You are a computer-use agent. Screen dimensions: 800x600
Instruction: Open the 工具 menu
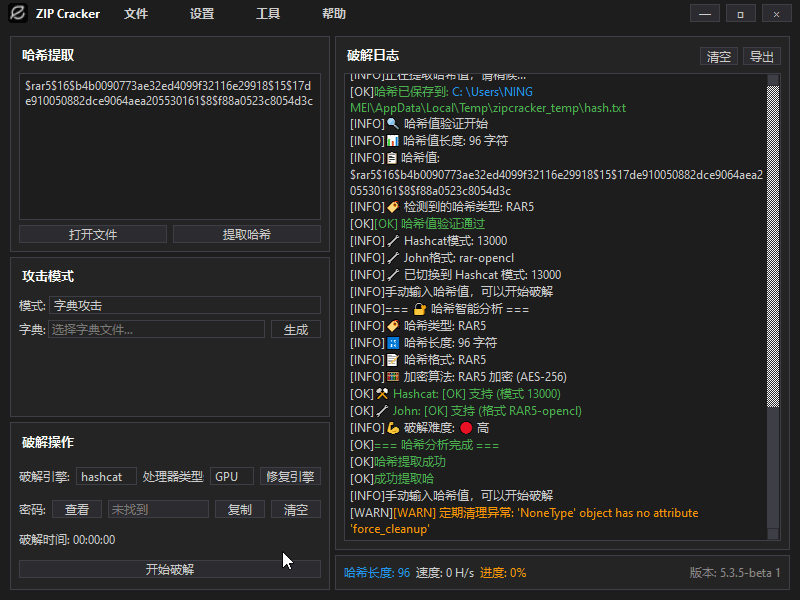coord(268,14)
